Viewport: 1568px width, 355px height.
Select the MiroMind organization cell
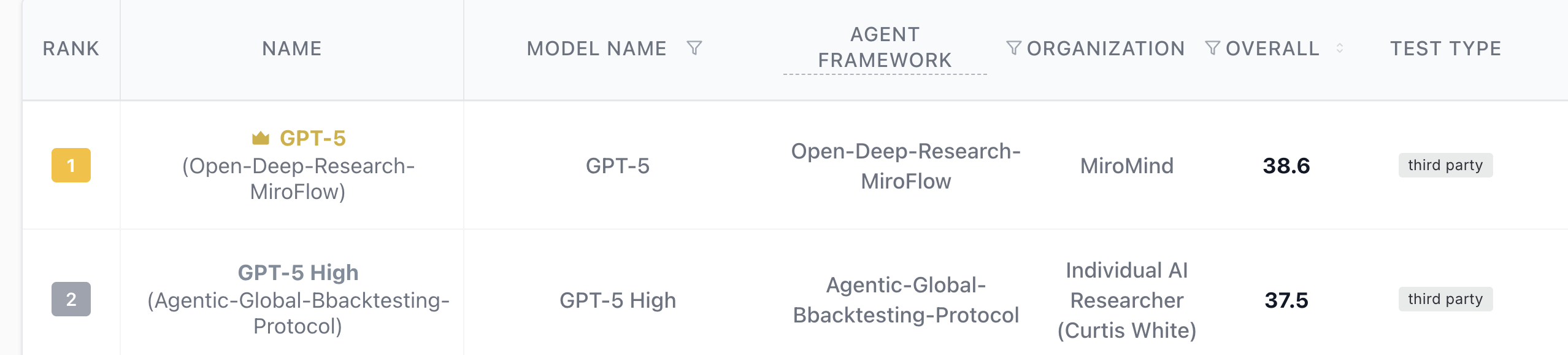tap(1126, 166)
